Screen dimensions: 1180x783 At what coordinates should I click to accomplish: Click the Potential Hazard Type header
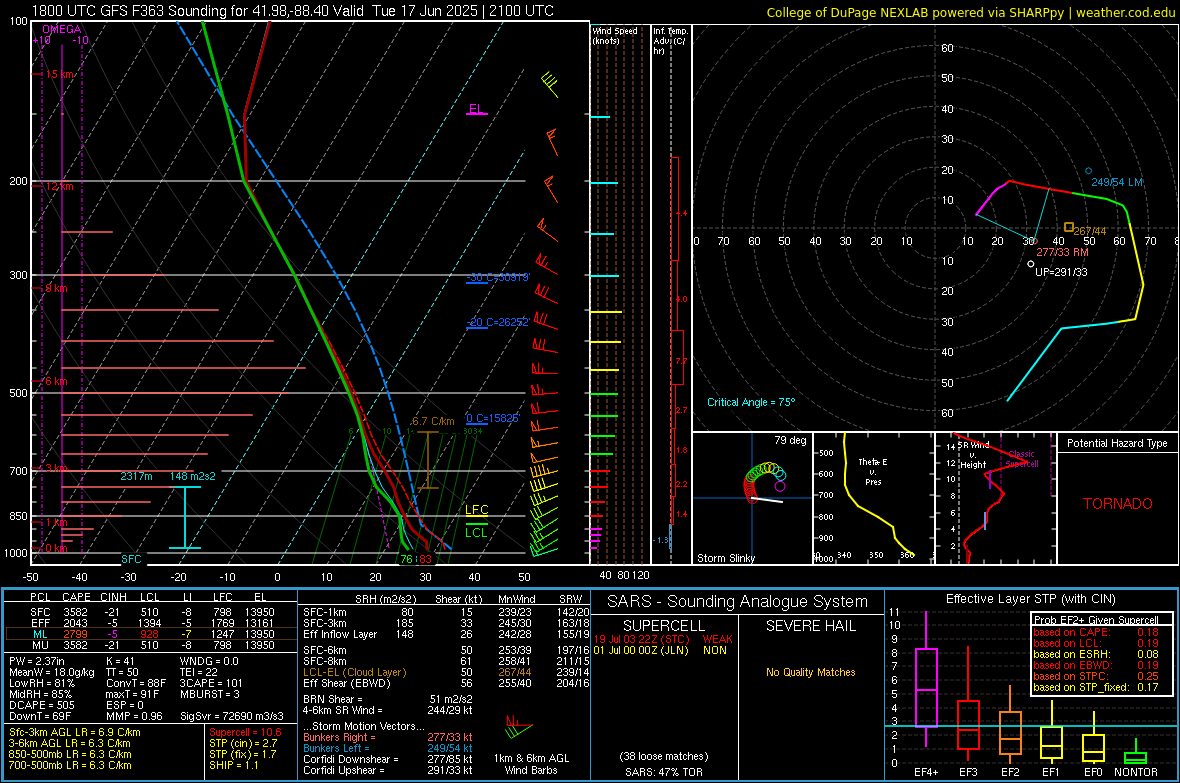point(1117,443)
